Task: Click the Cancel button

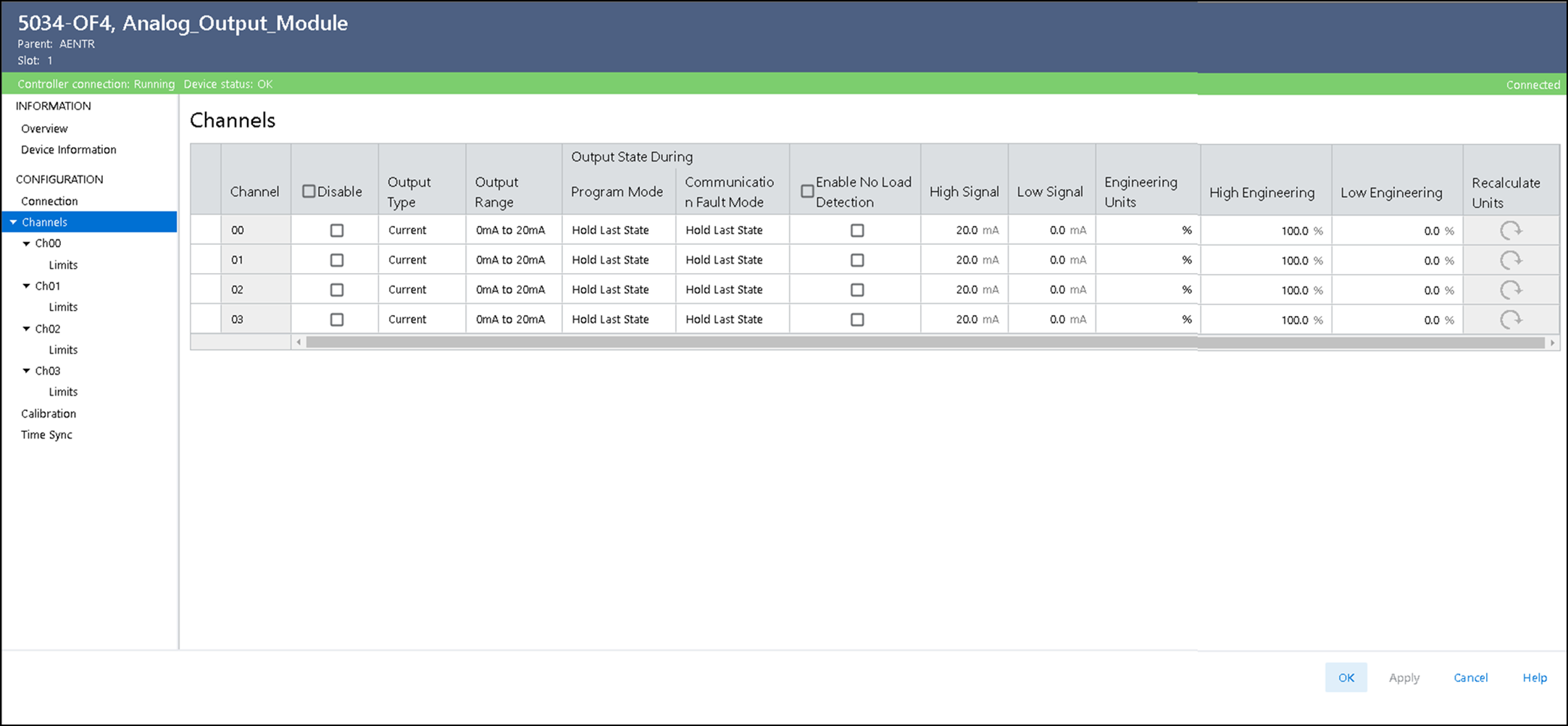Action: (x=1470, y=677)
